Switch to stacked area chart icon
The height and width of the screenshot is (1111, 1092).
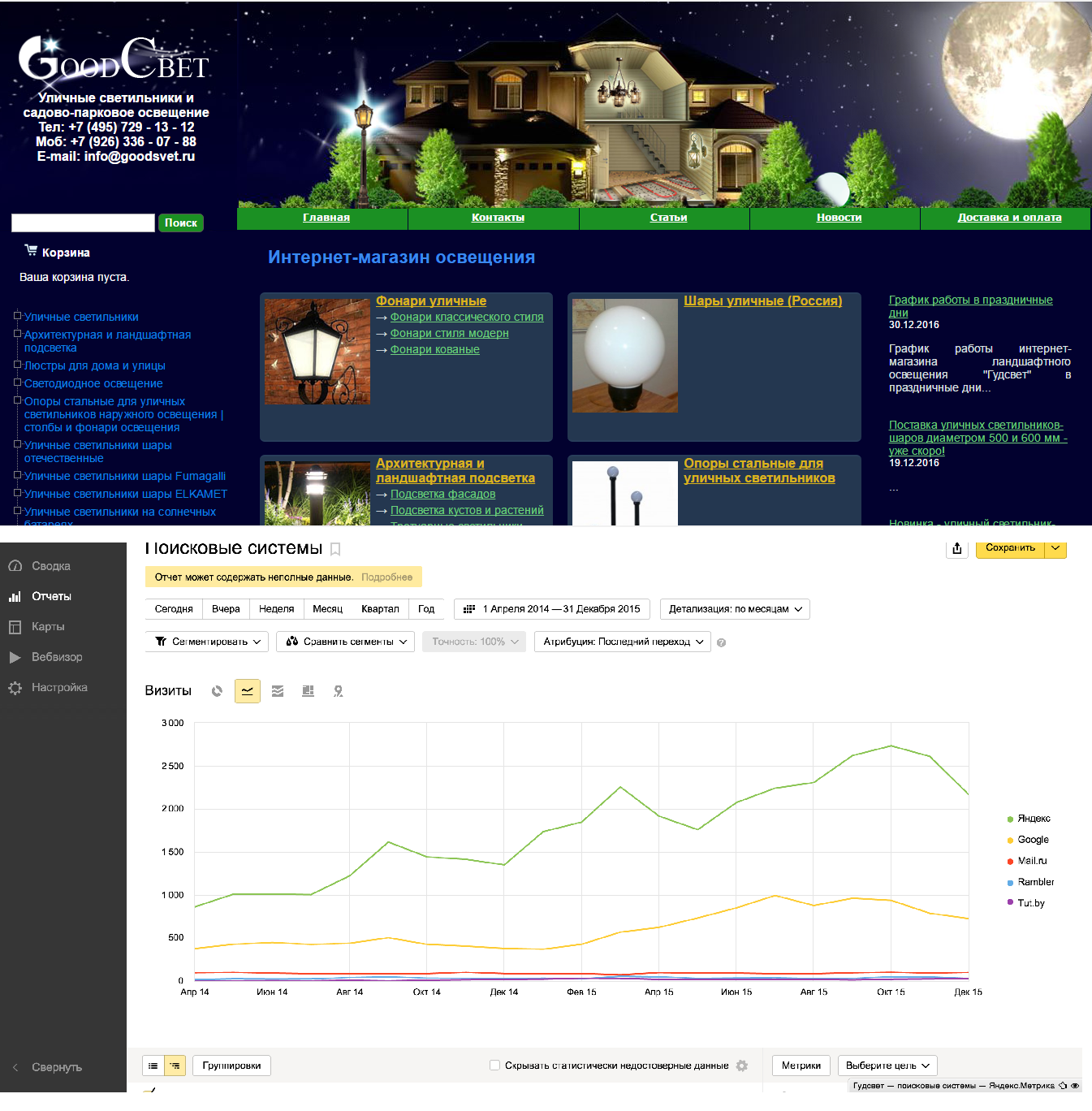[x=278, y=691]
